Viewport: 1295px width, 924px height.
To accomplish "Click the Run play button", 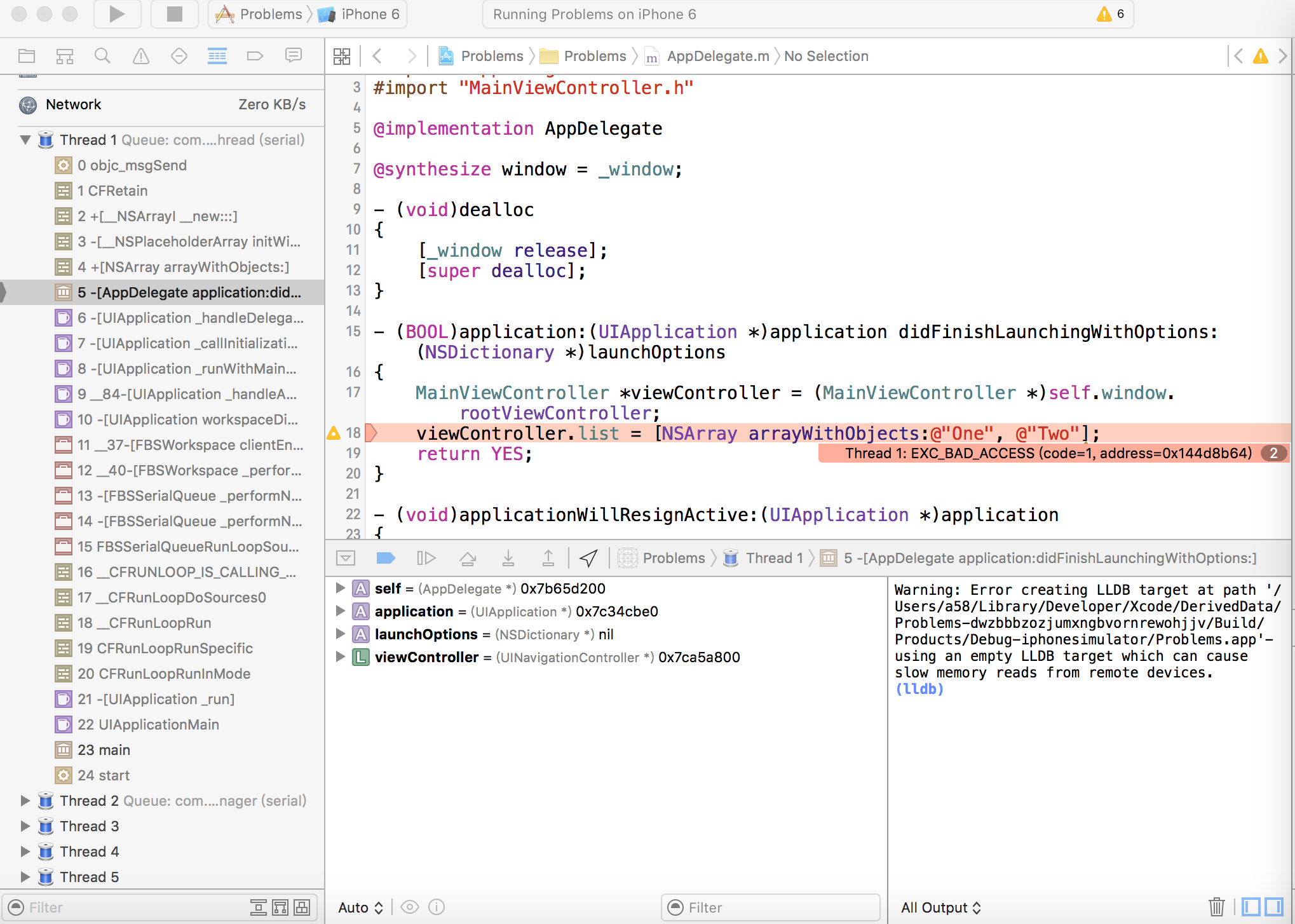I will (117, 14).
